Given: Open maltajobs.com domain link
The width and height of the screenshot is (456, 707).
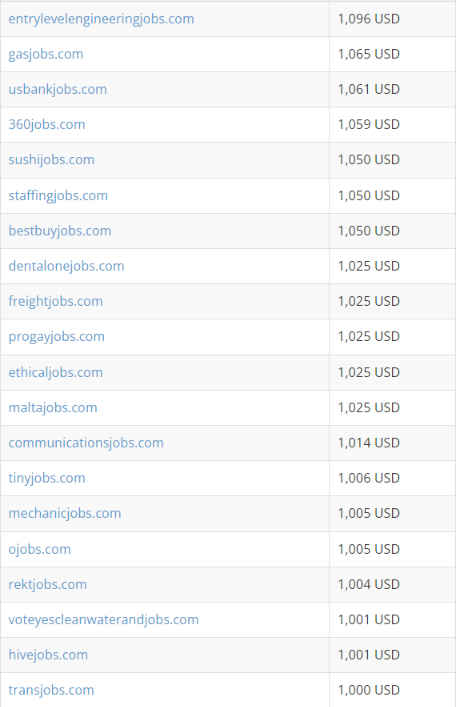Looking at the screenshot, I should coord(53,408).
